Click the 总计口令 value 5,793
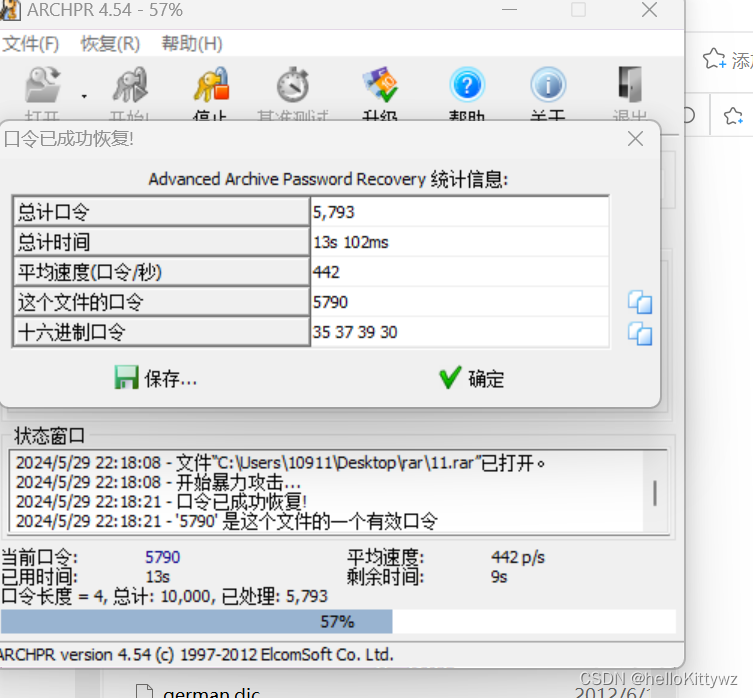753x698 pixels. coord(334,212)
